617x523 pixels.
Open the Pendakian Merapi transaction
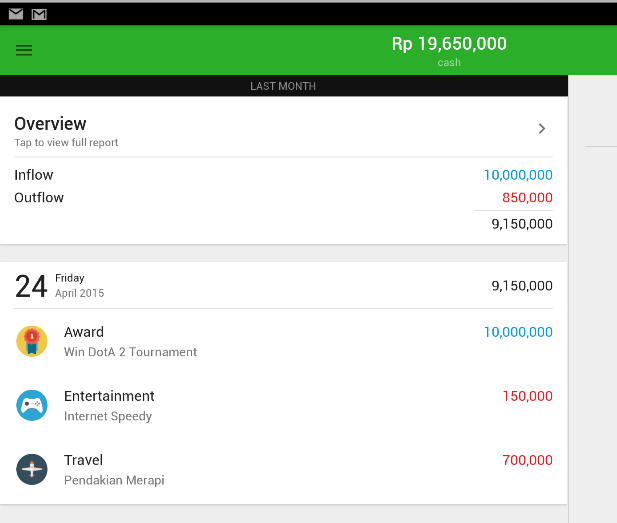(x=114, y=480)
